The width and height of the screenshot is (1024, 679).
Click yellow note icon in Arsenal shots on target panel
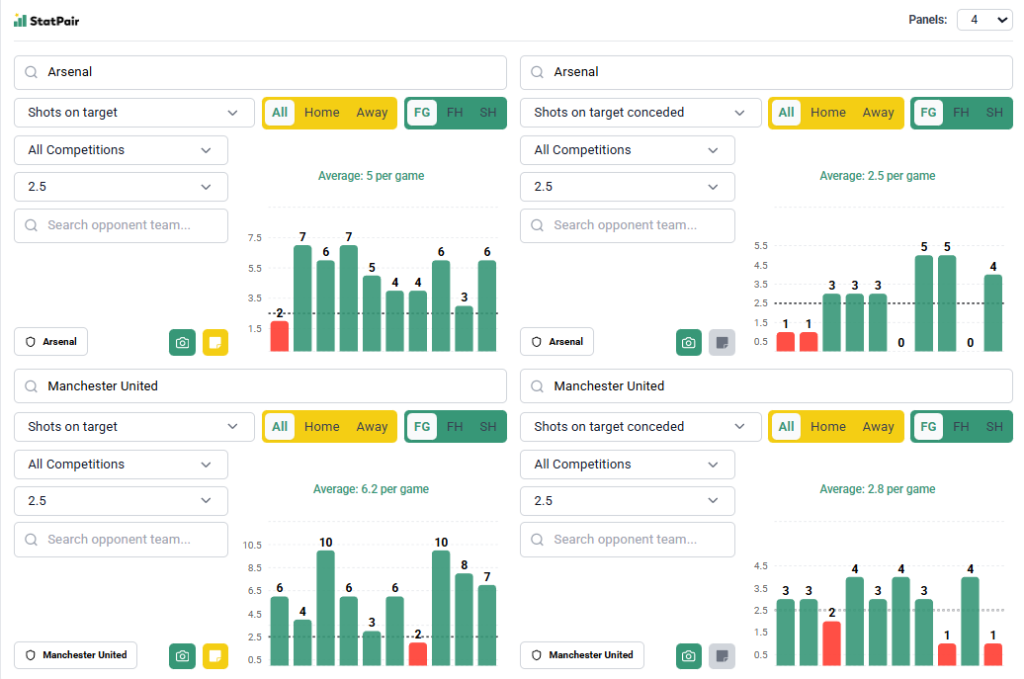[x=215, y=342]
